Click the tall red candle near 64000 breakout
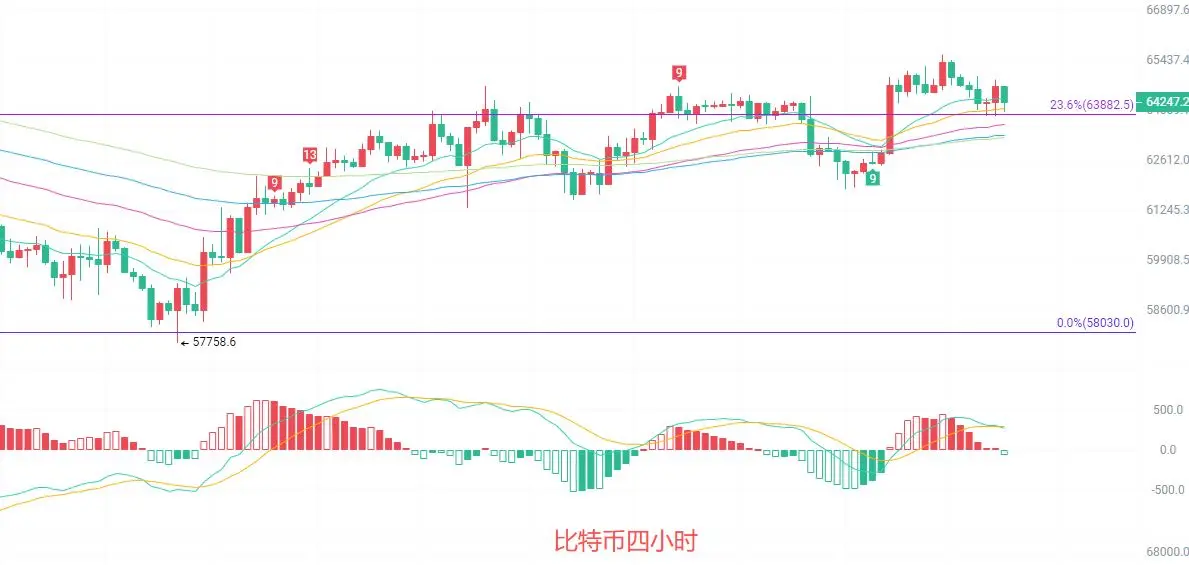Screen dimensions: 1189x565 coord(890,117)
